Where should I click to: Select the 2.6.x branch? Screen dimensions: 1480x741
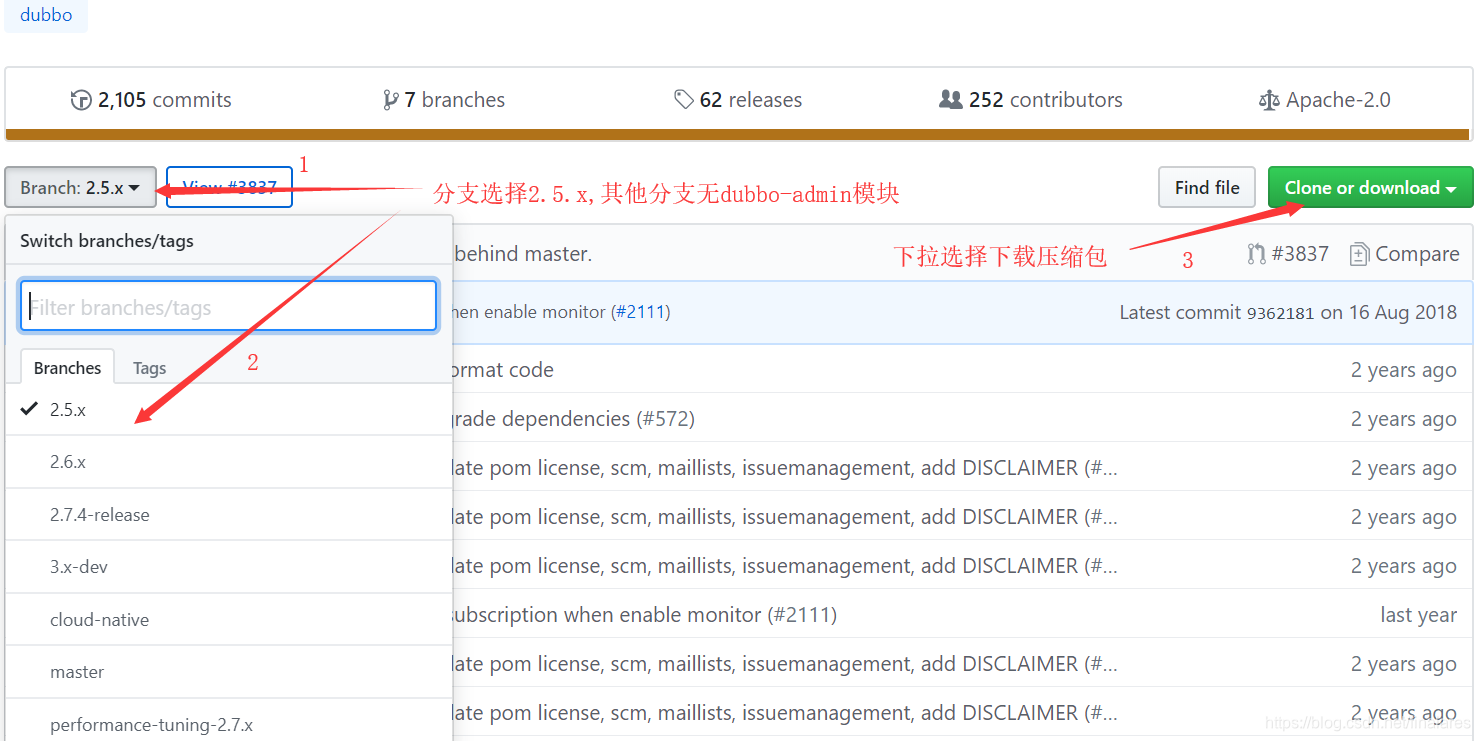(x=229, y=462)
